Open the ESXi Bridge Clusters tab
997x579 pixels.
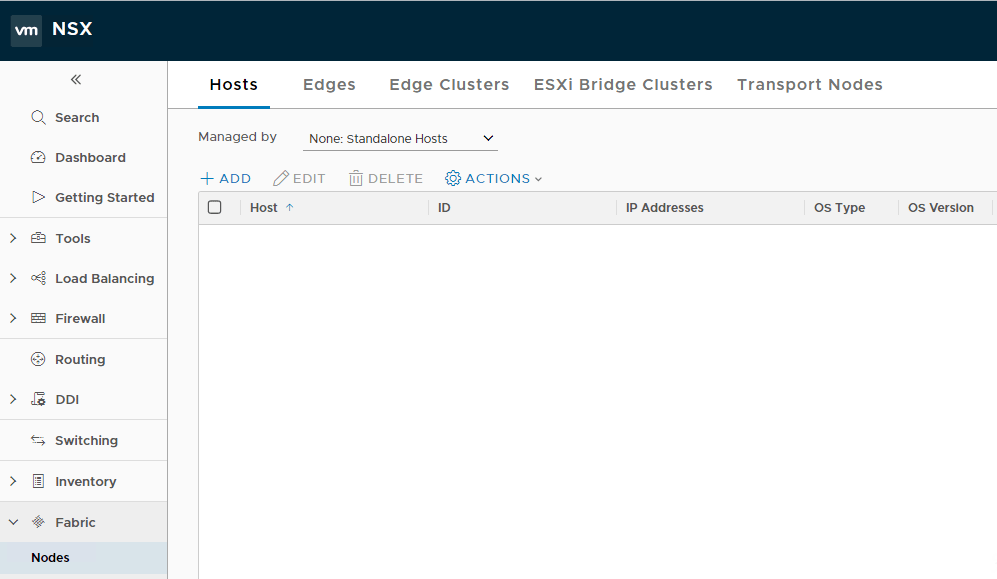click(623, 85)
